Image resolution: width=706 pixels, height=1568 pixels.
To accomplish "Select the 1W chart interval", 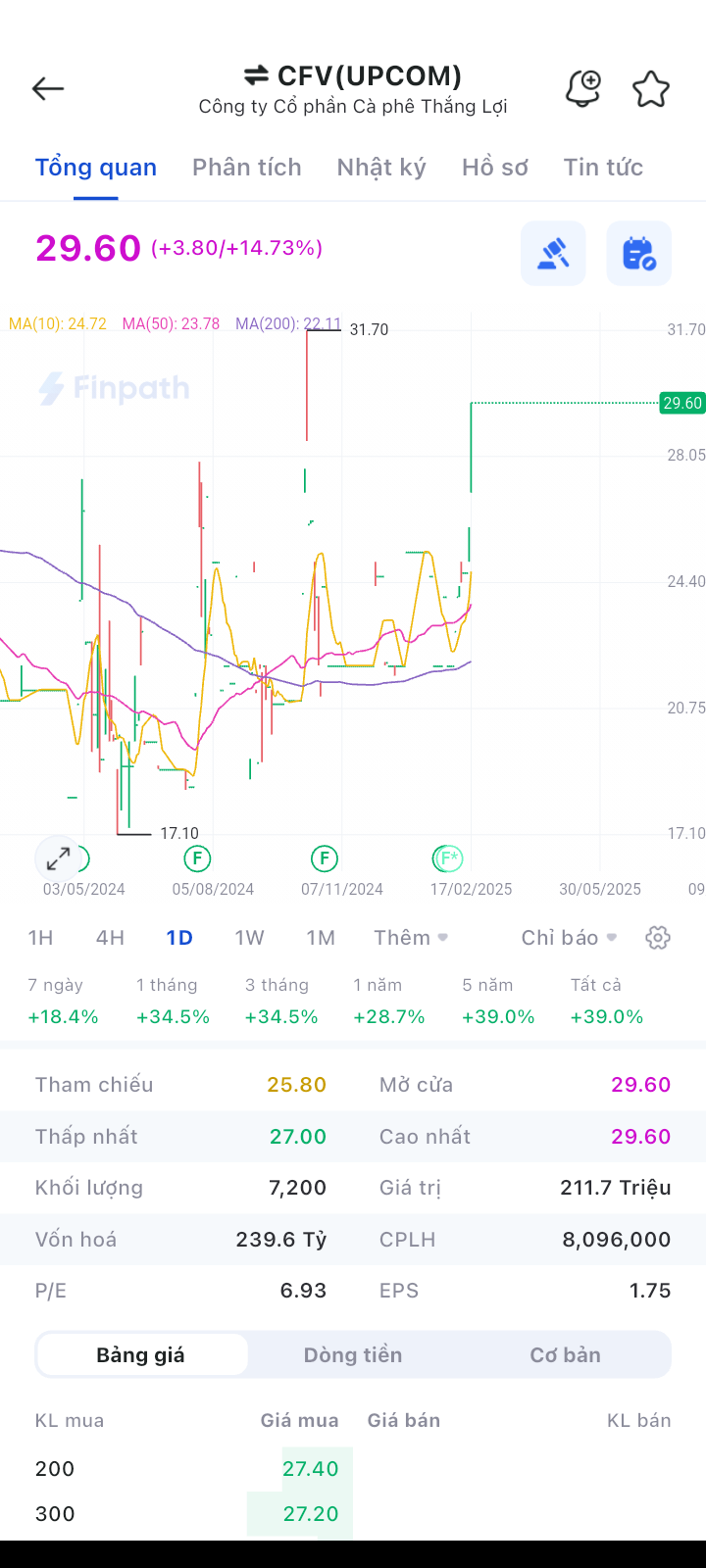I will point(249,938).
